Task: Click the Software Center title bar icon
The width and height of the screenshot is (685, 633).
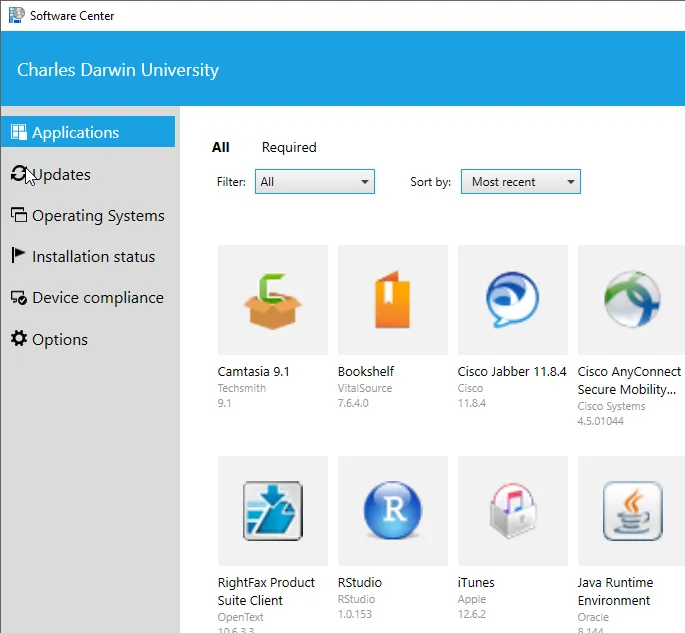Action: (x=16, y=15)
